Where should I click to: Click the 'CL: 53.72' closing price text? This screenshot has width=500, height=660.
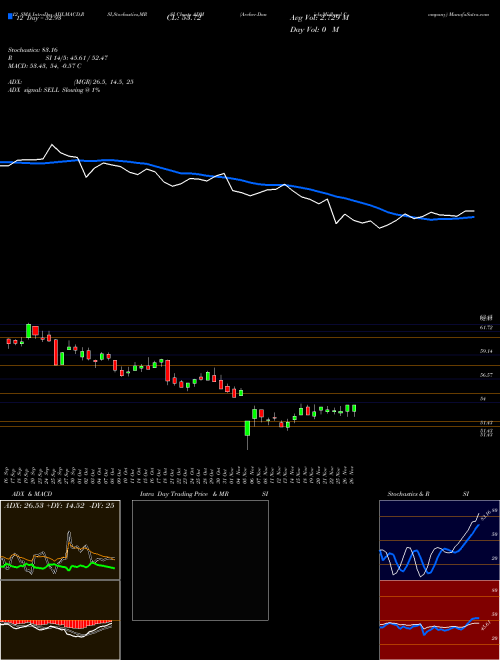[183, 18]
